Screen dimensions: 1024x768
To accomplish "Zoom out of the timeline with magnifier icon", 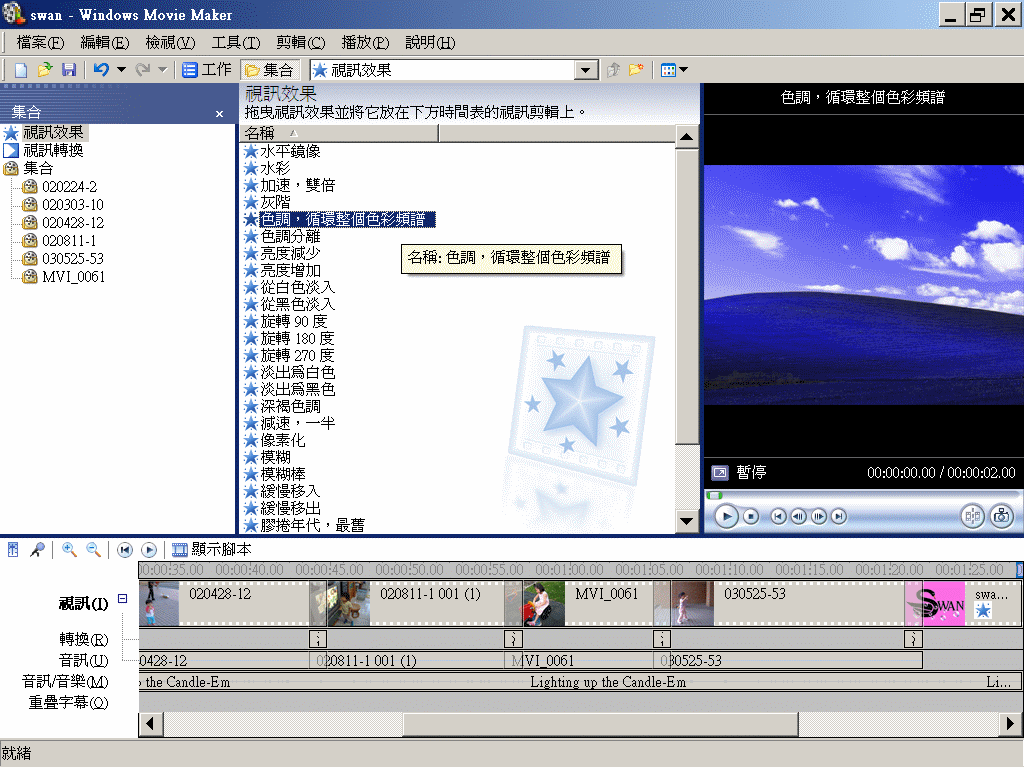I will 92,549.
